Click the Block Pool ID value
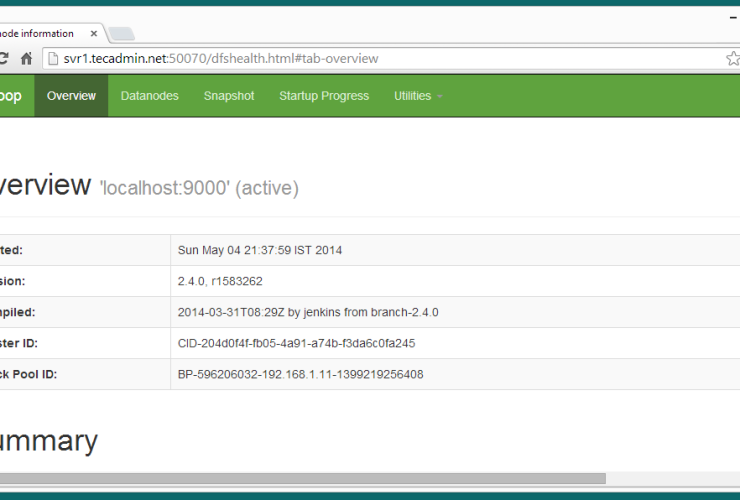The height and width of the screenshot is (500, 740). pyautogui.click(x=300, y=374)
